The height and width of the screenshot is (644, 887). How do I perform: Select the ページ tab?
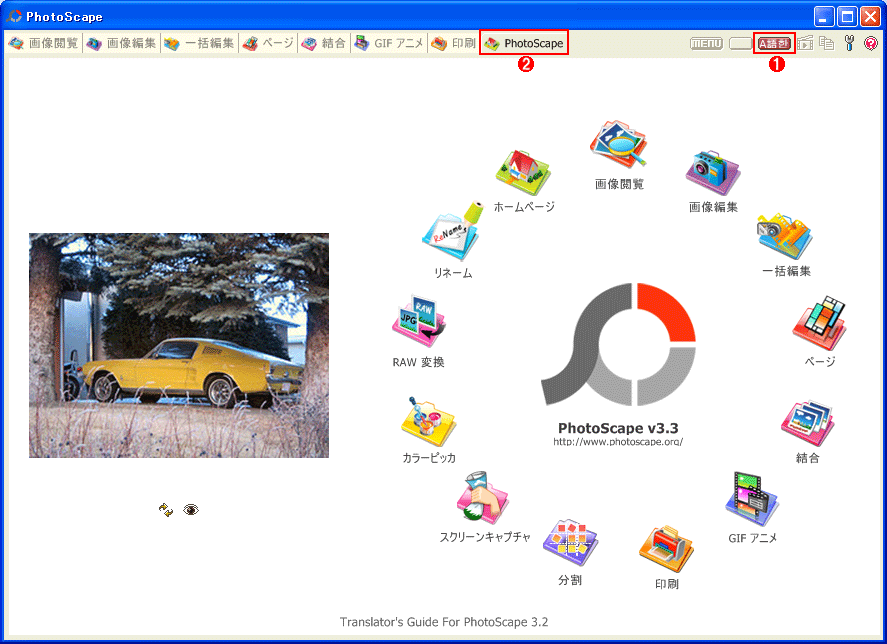[269, 43]
